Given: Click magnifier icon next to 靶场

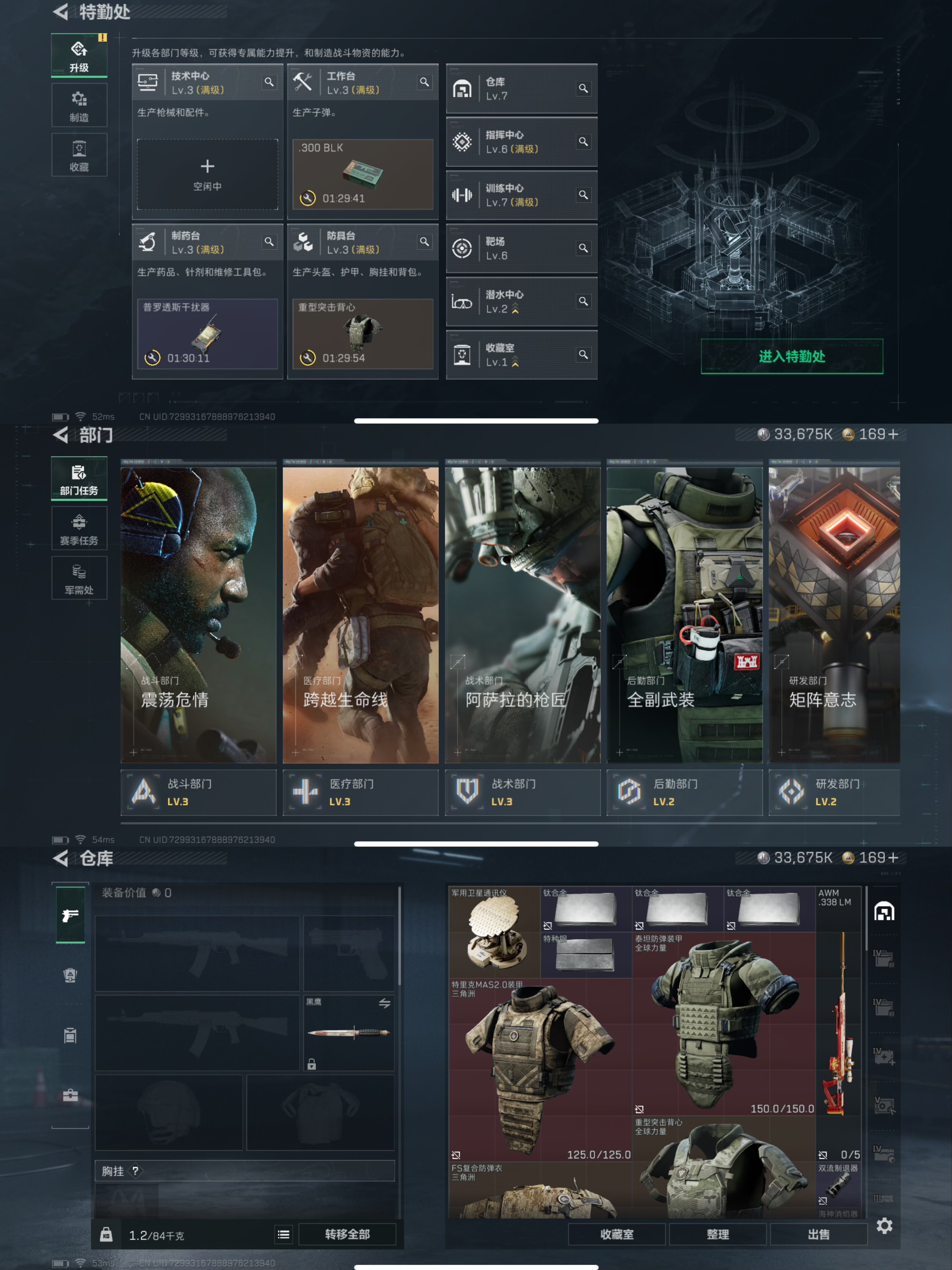Looking at the screenshot, I should click(x=583, y=248).
